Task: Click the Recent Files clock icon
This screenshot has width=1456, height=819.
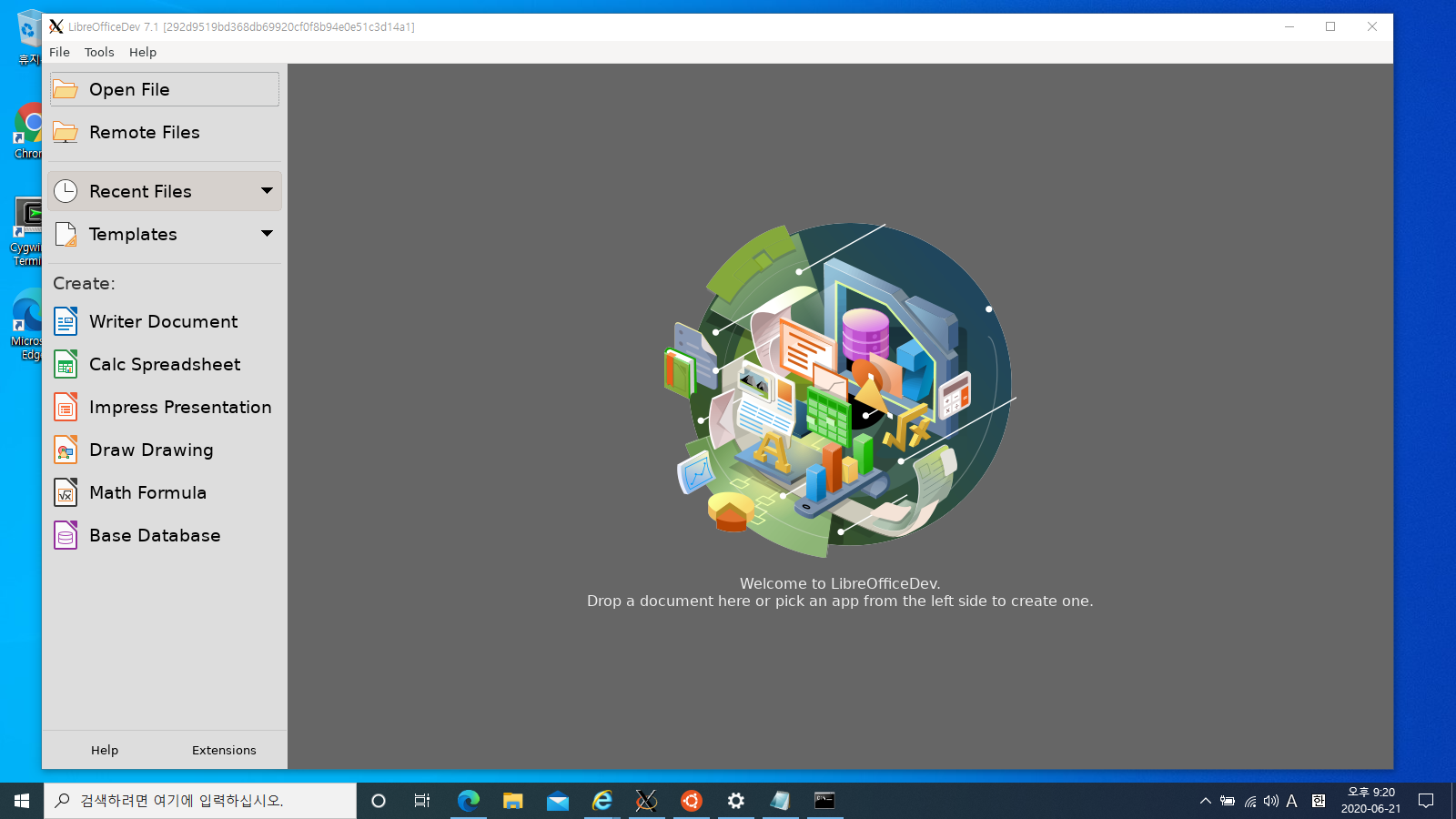Action: coord(66,191)
